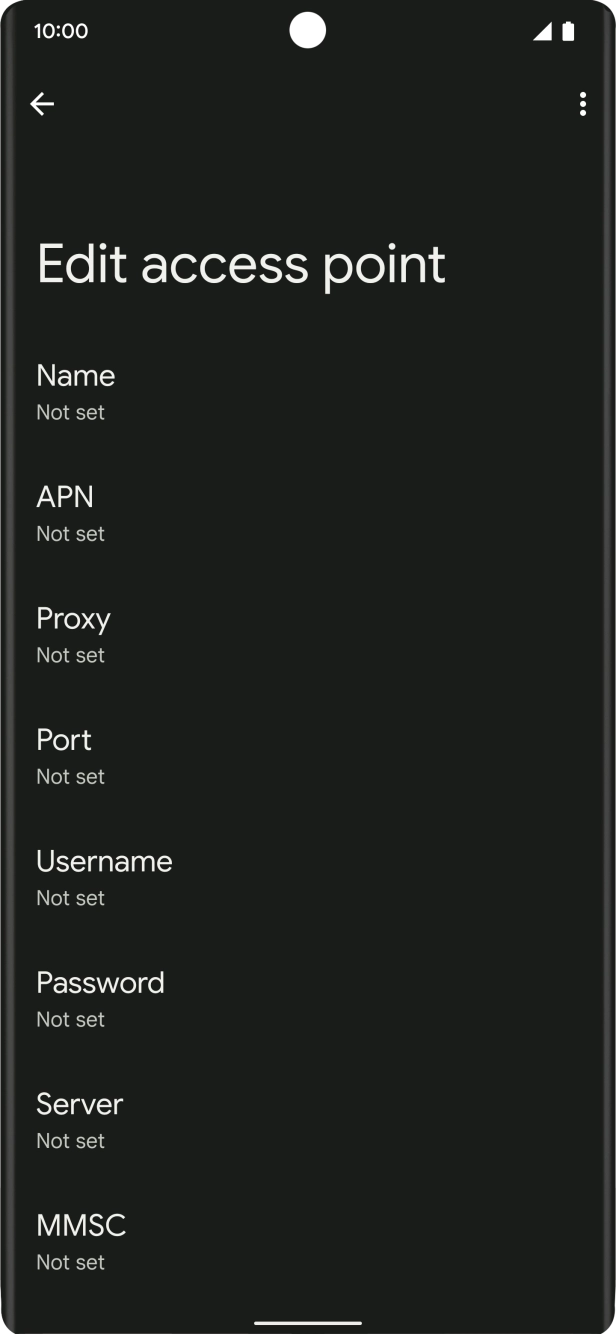616x1334 pixels.
Task: Set the Username field
Action: (x=104, y=861)
